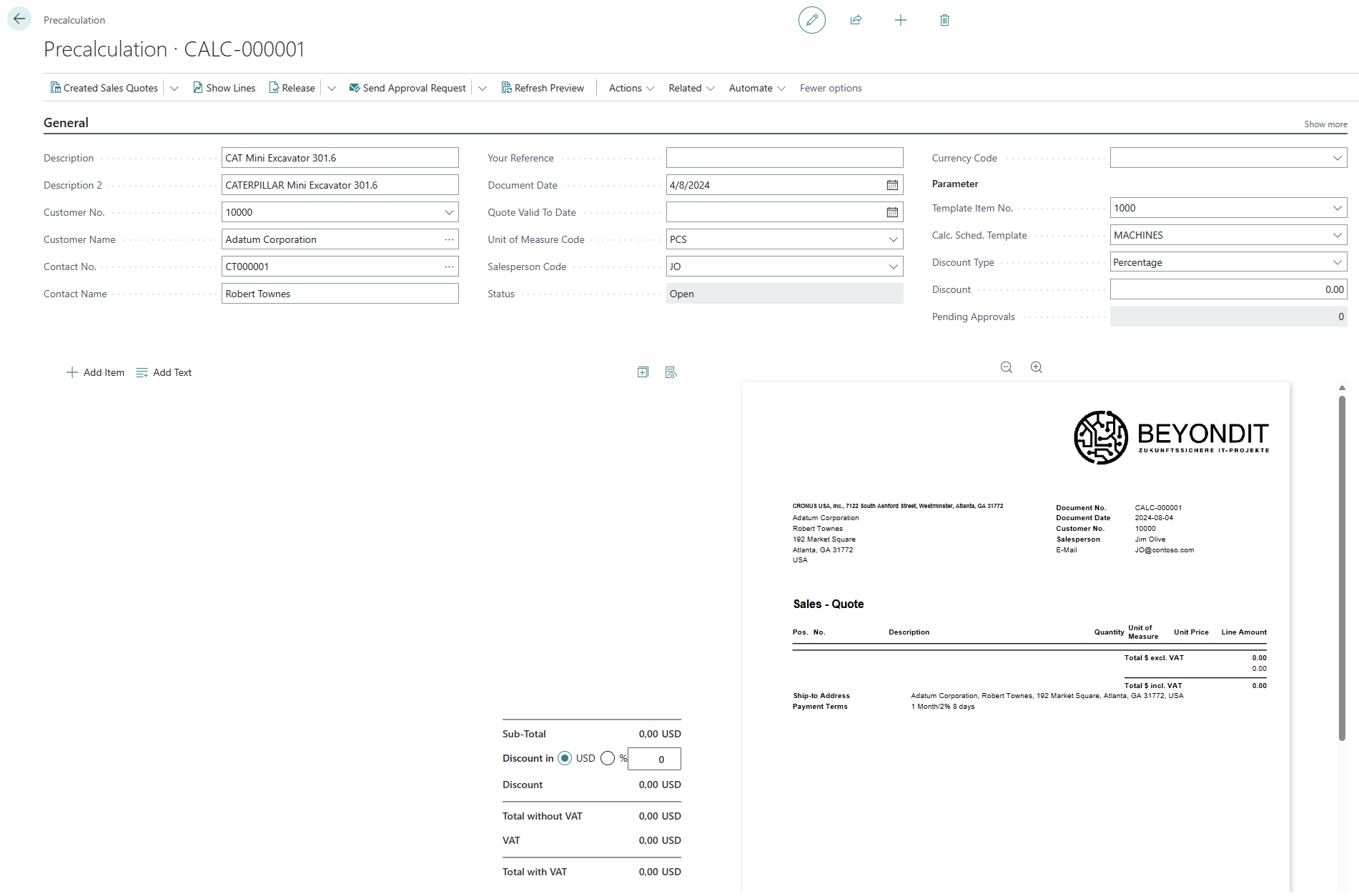The height and width of the screenshot is (896, 1359).
Task: Expand Salesperson Code dropdown
Action: pos(893,267)
